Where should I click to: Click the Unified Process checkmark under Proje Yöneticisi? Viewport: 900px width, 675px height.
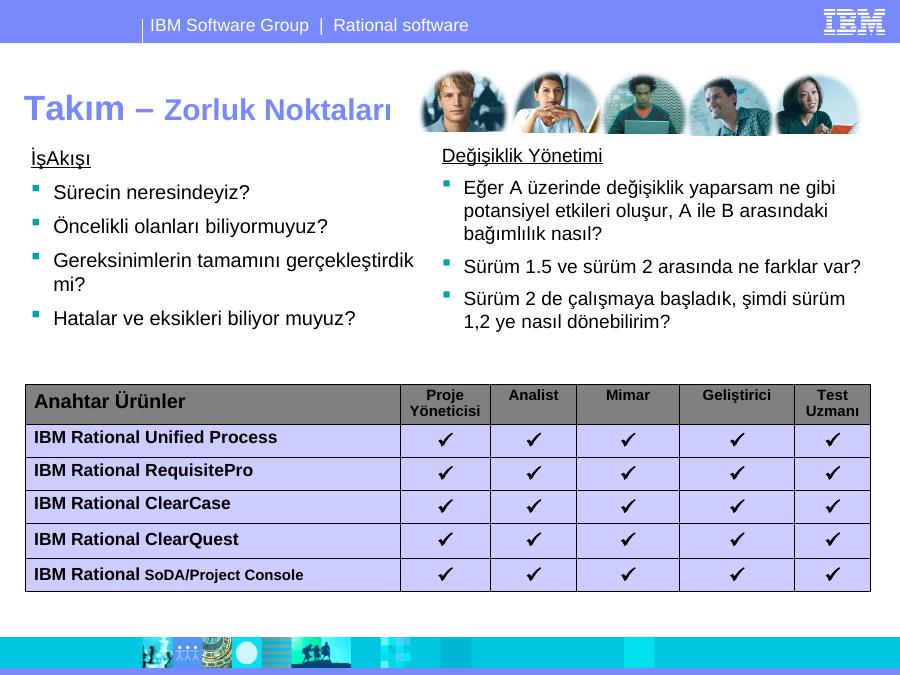pyautogui.click(x=445, y=440)
